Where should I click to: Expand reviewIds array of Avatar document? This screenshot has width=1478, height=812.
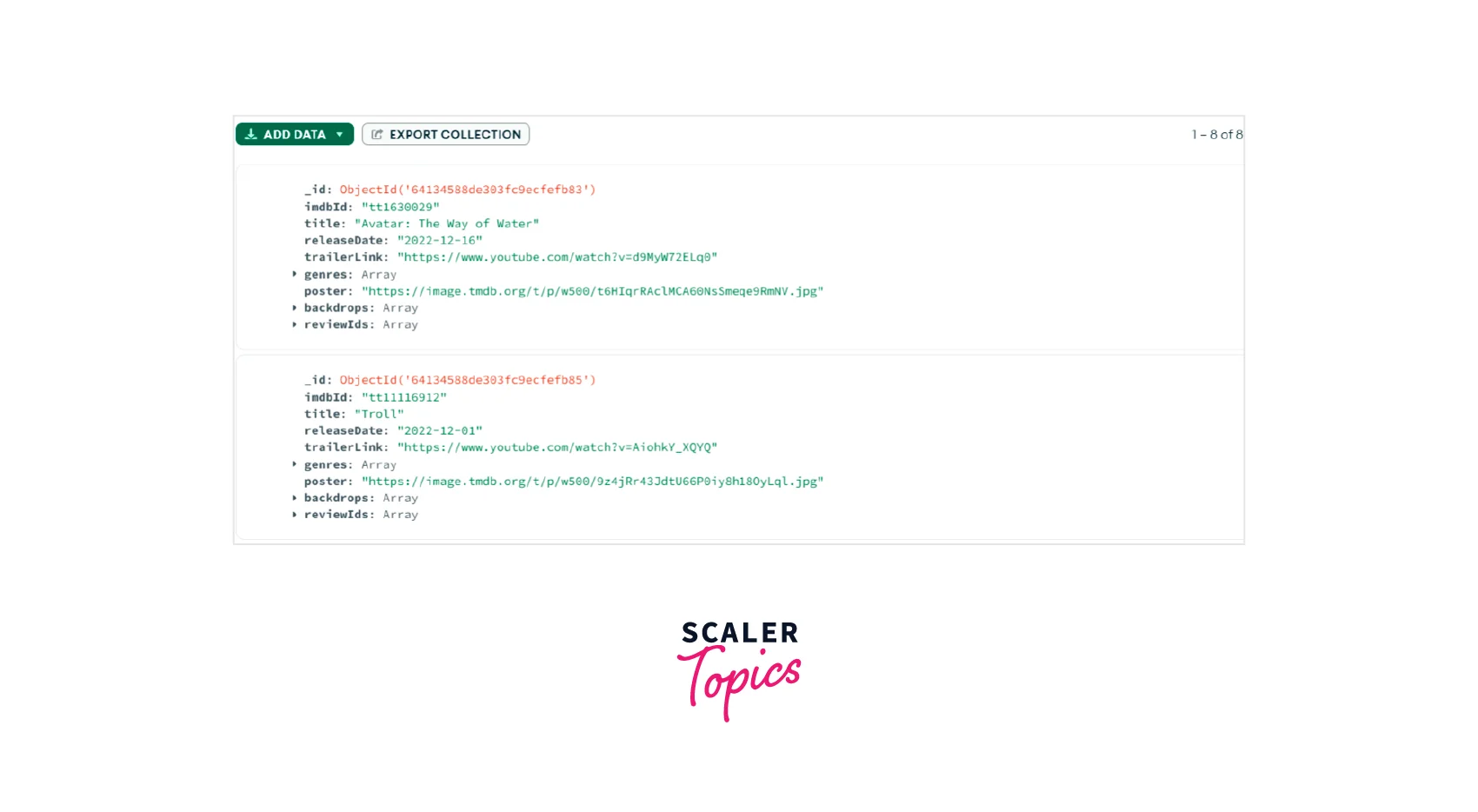(295, 324)
